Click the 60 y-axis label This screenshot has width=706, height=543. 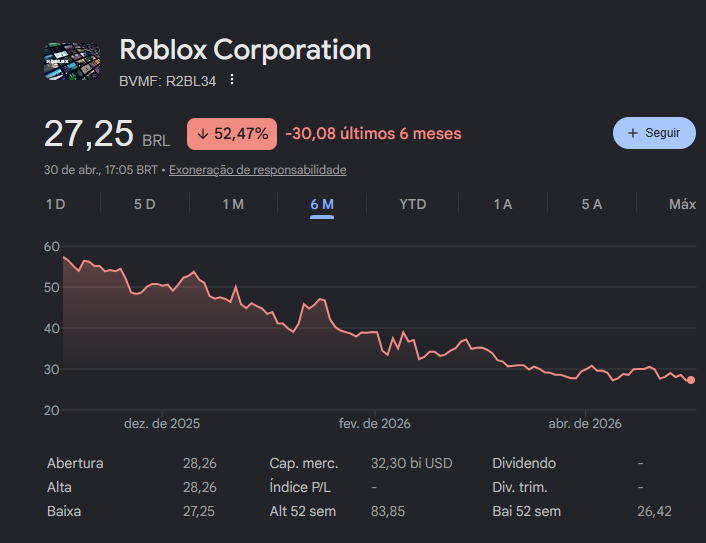click(x=52, y=246)
